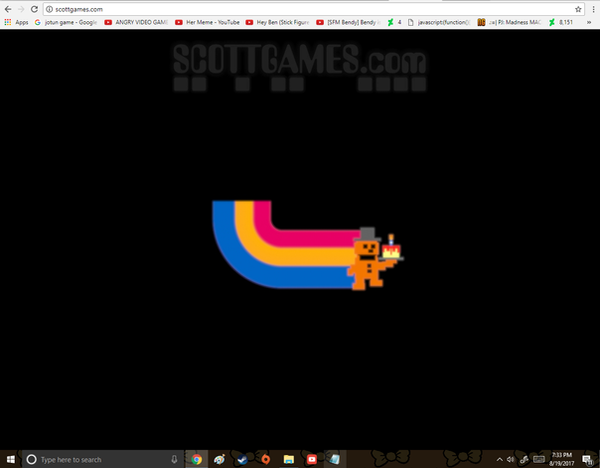Open the '[SFM Bendy] Bendy' bookmark
The image size is (600, 468).
coord(348,22)
